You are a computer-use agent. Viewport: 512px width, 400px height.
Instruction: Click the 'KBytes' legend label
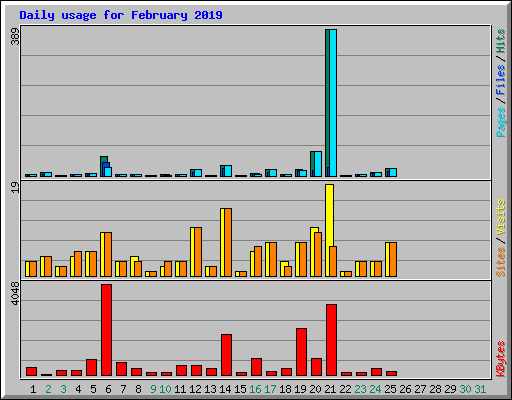coord(500,359)
